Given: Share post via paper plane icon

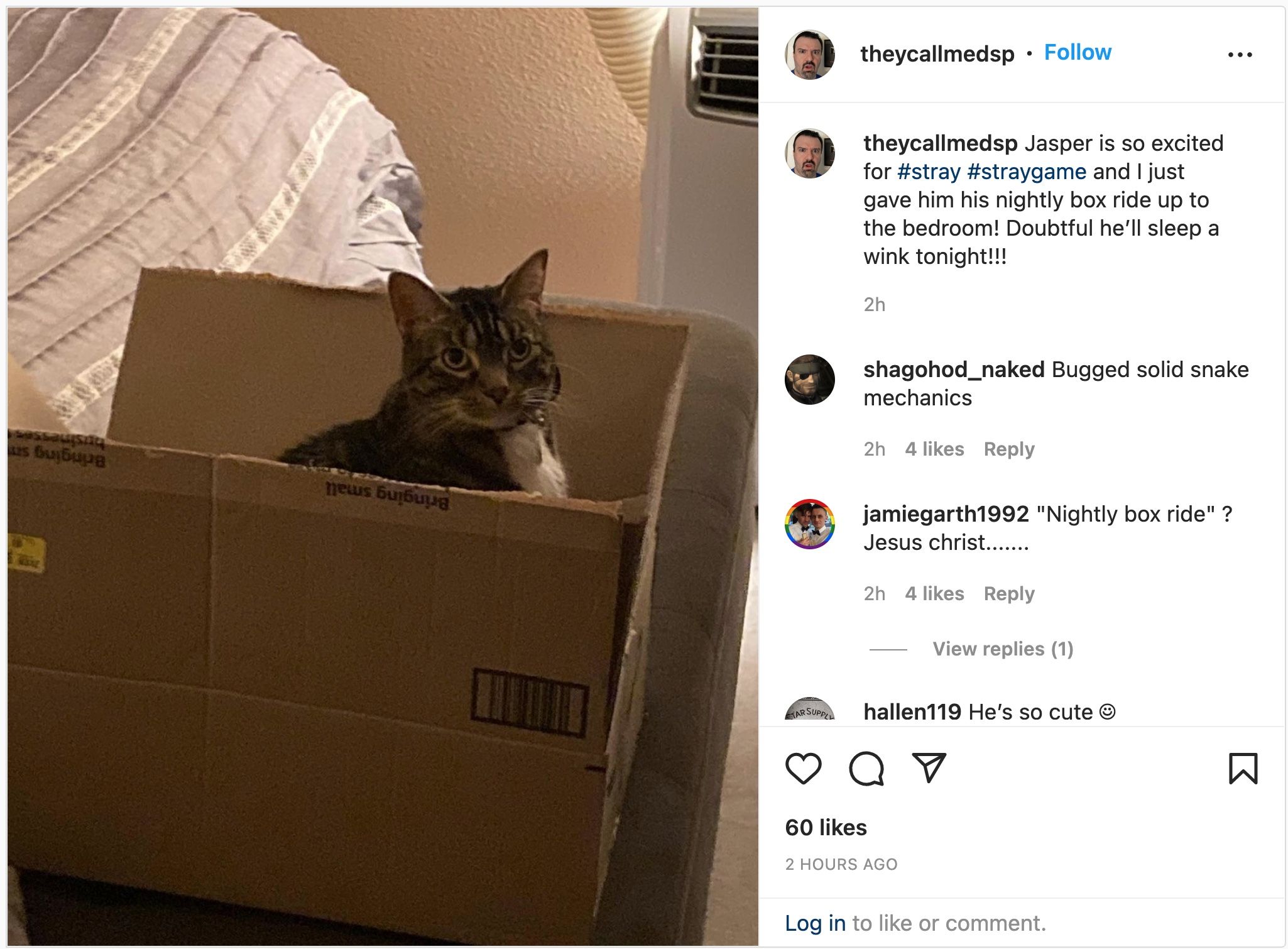Looking at the screenshot, I should (929, 767).
